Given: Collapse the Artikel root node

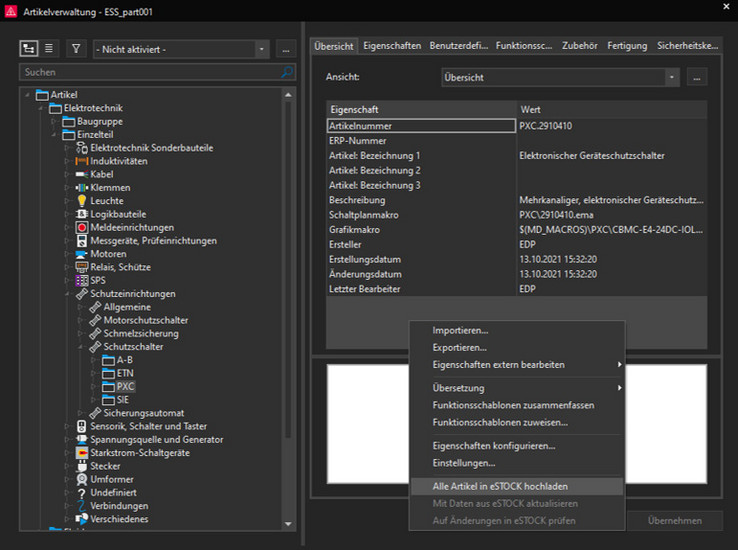Looking at the screenshot, I should pos(27,95).
